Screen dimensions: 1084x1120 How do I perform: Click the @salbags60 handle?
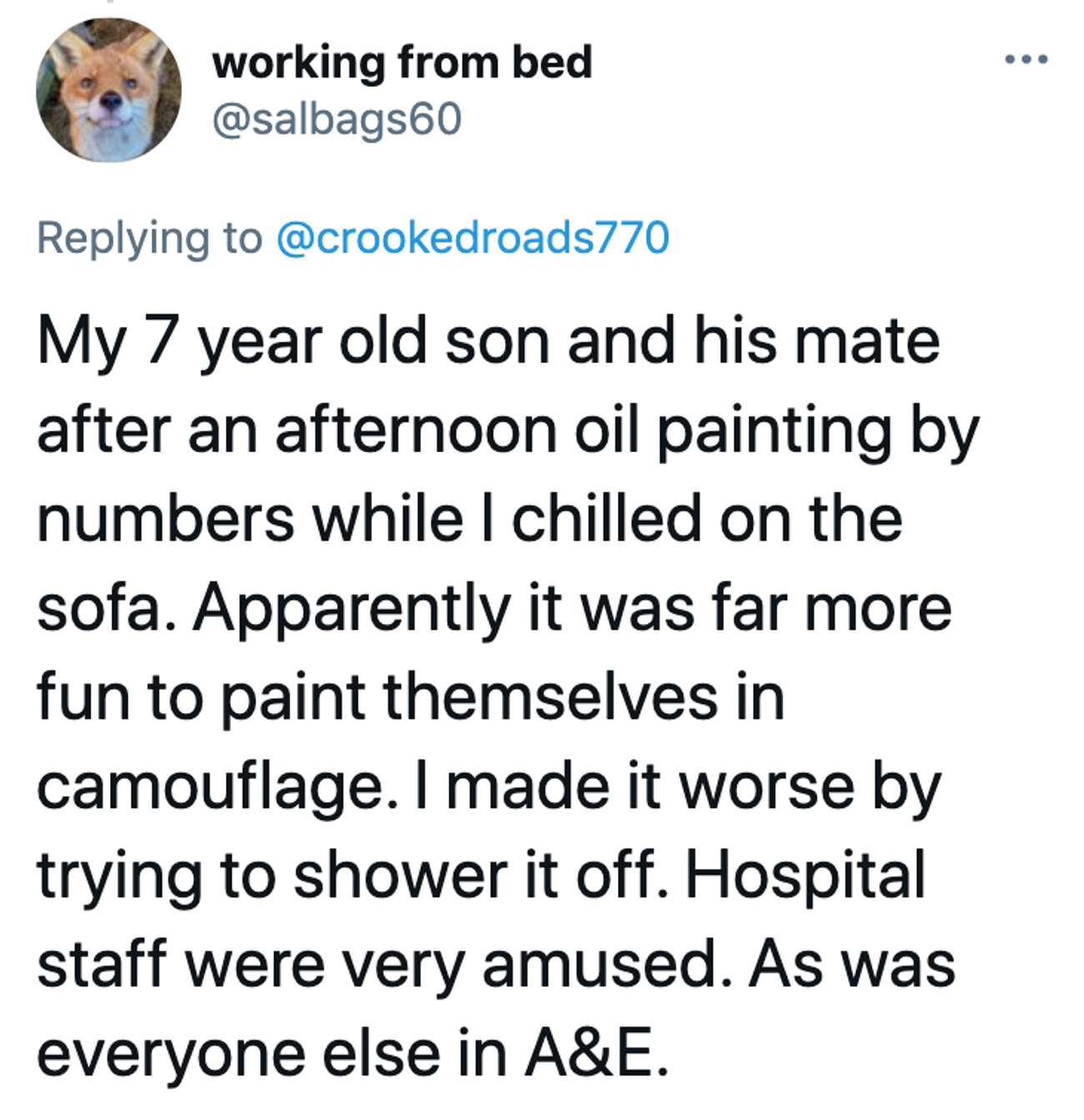coord(337,121)
